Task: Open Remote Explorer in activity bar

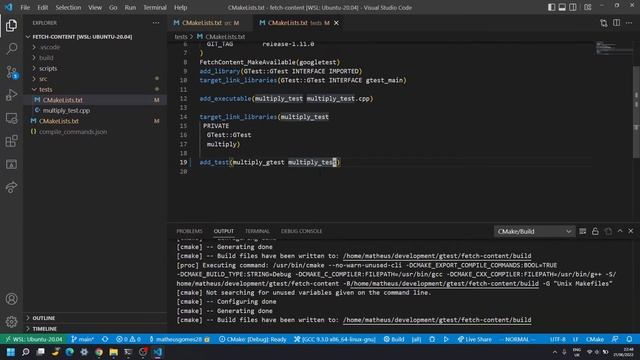Action: tap(11, 118)
